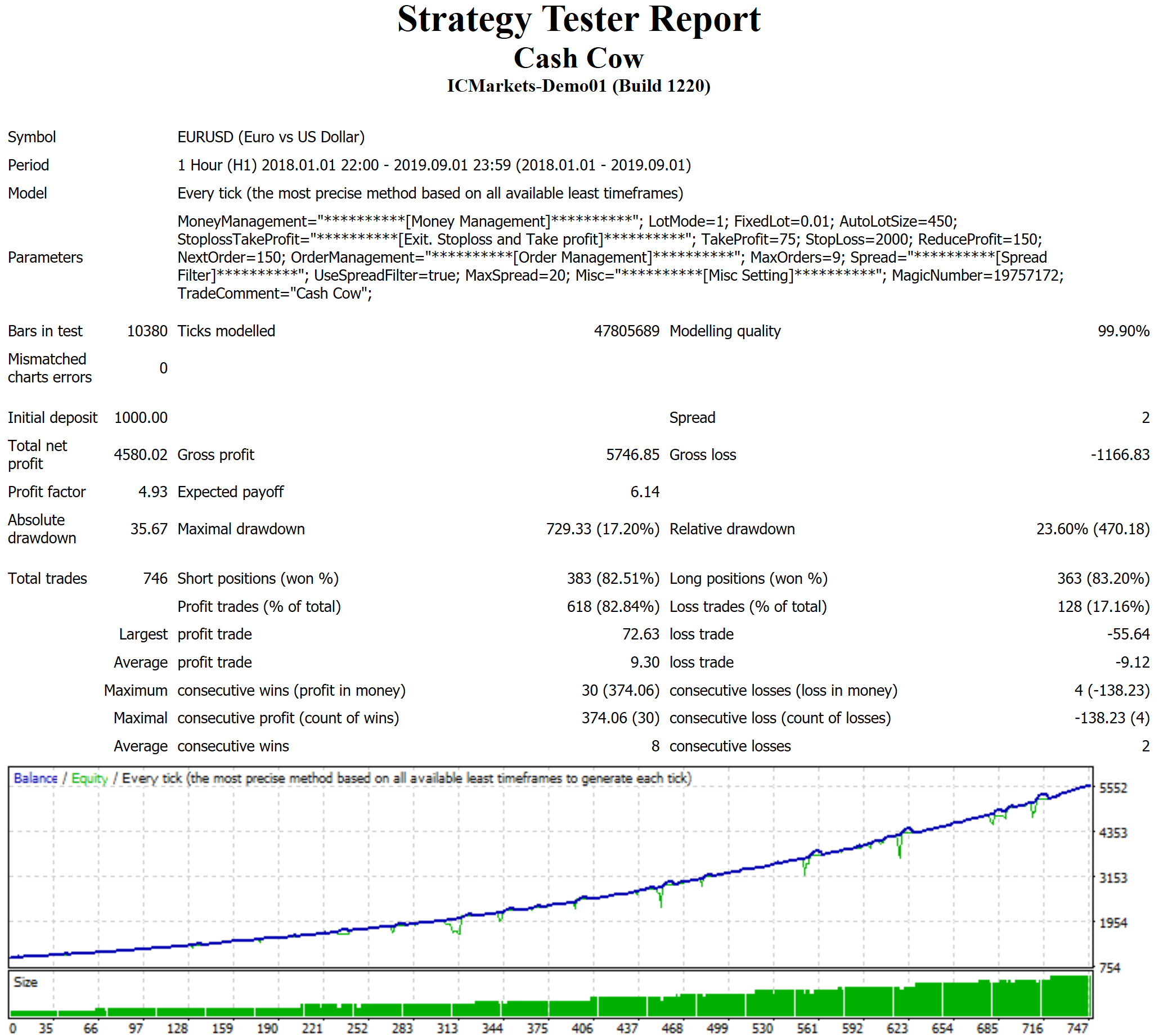The image size is (1159, 1036).
Task: Click the Modelling quality 99.90% value
Action: pos(1122,331)
